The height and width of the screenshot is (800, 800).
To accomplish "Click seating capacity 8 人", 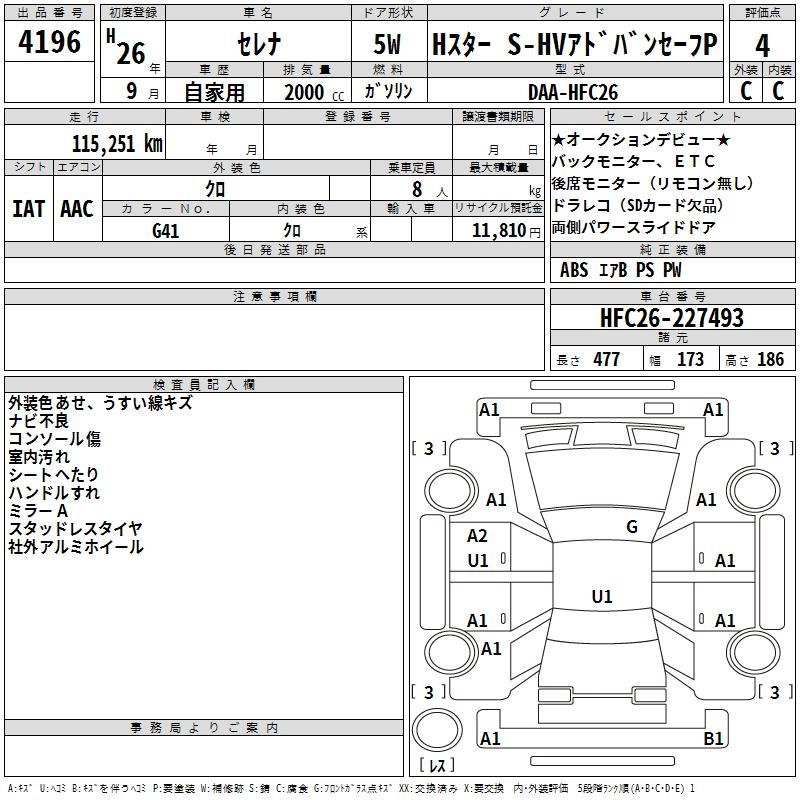I will [430, 190].
